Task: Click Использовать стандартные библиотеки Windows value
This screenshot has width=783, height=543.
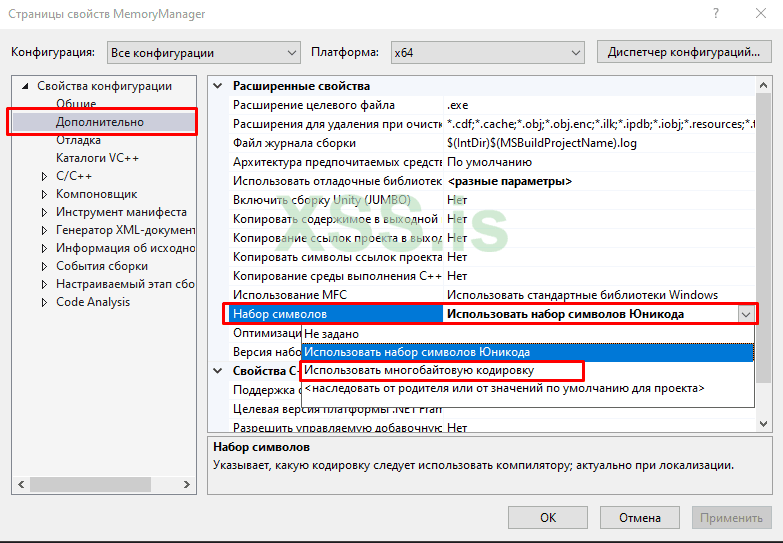Action: (599, 295)
